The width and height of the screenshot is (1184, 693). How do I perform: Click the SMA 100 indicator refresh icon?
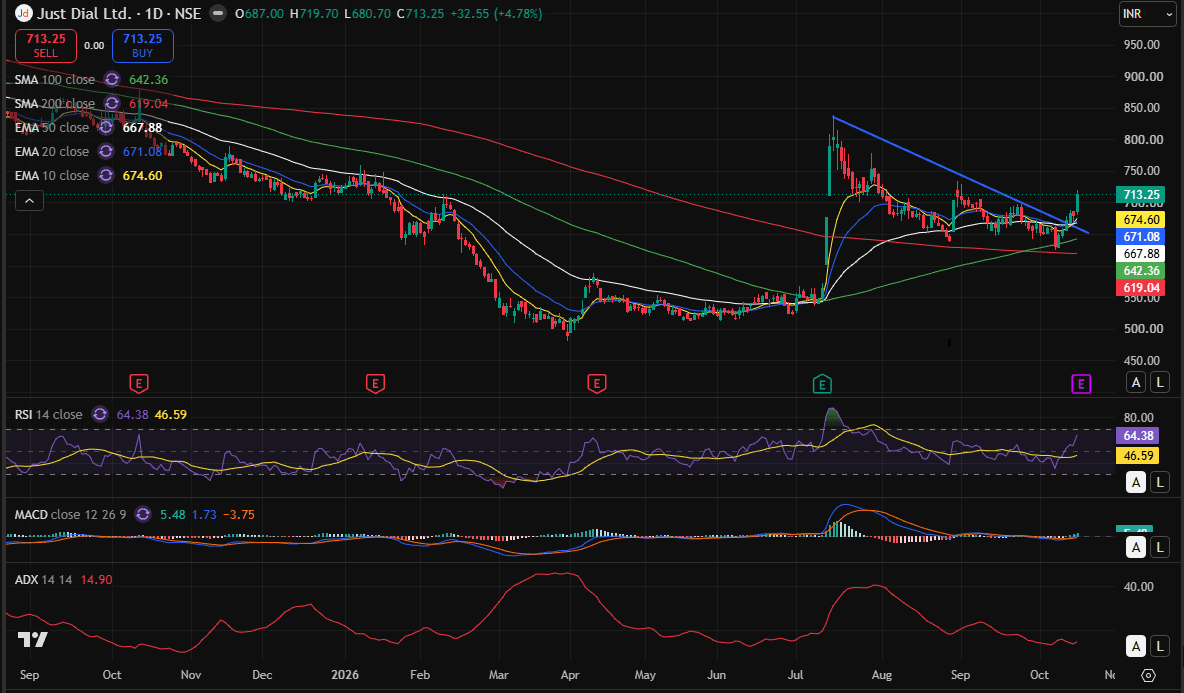point(112,79)
